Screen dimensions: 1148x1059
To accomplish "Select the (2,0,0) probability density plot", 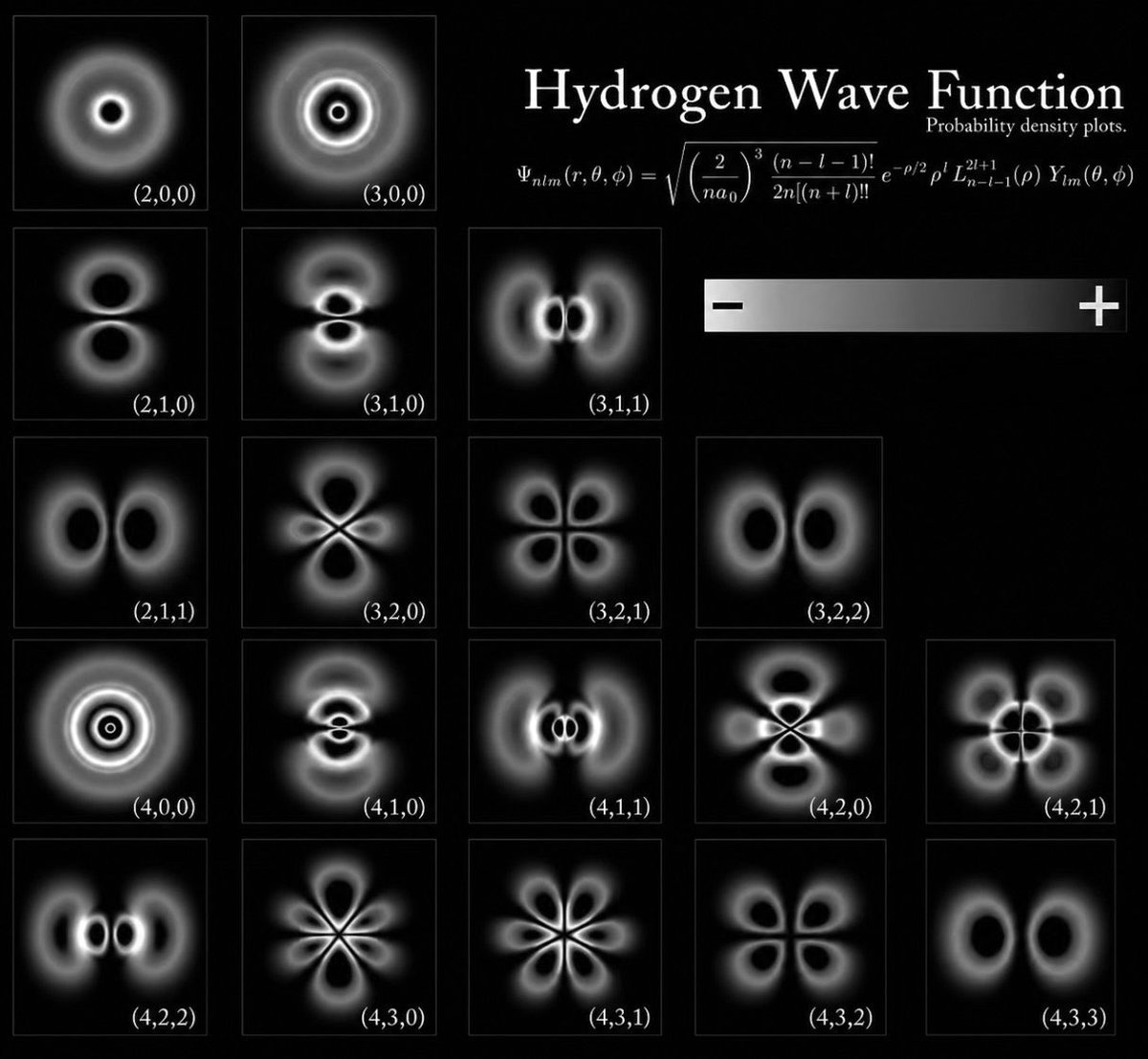I will coord(110,113).
